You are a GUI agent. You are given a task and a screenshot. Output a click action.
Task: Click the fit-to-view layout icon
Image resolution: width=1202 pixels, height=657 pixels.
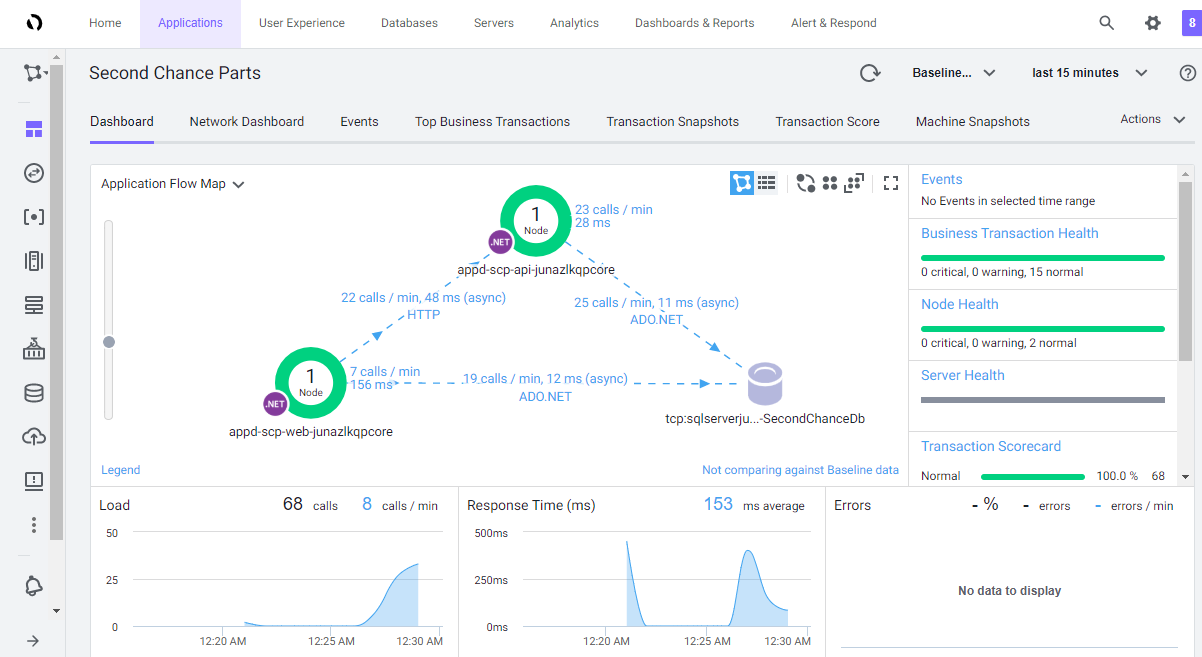click(854, 183)
